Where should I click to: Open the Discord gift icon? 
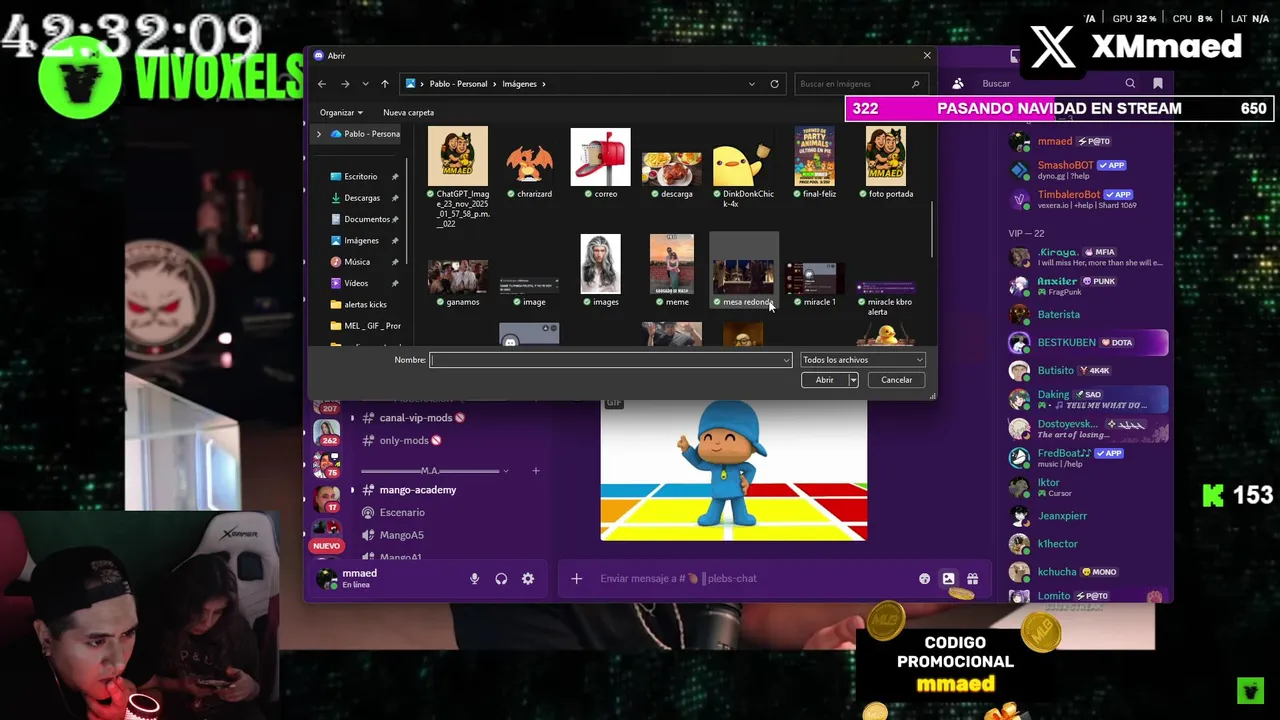tap(972, 579)
